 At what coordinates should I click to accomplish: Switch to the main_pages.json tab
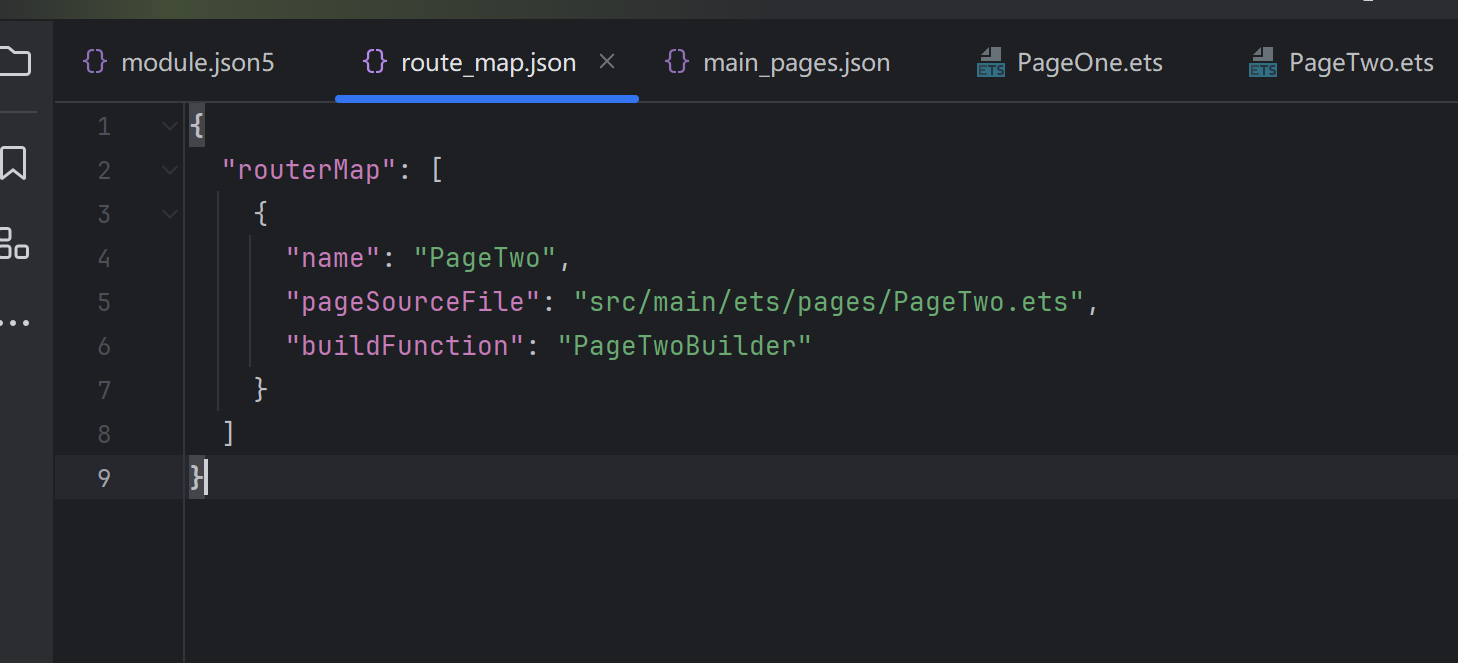[x=795, y=63]
